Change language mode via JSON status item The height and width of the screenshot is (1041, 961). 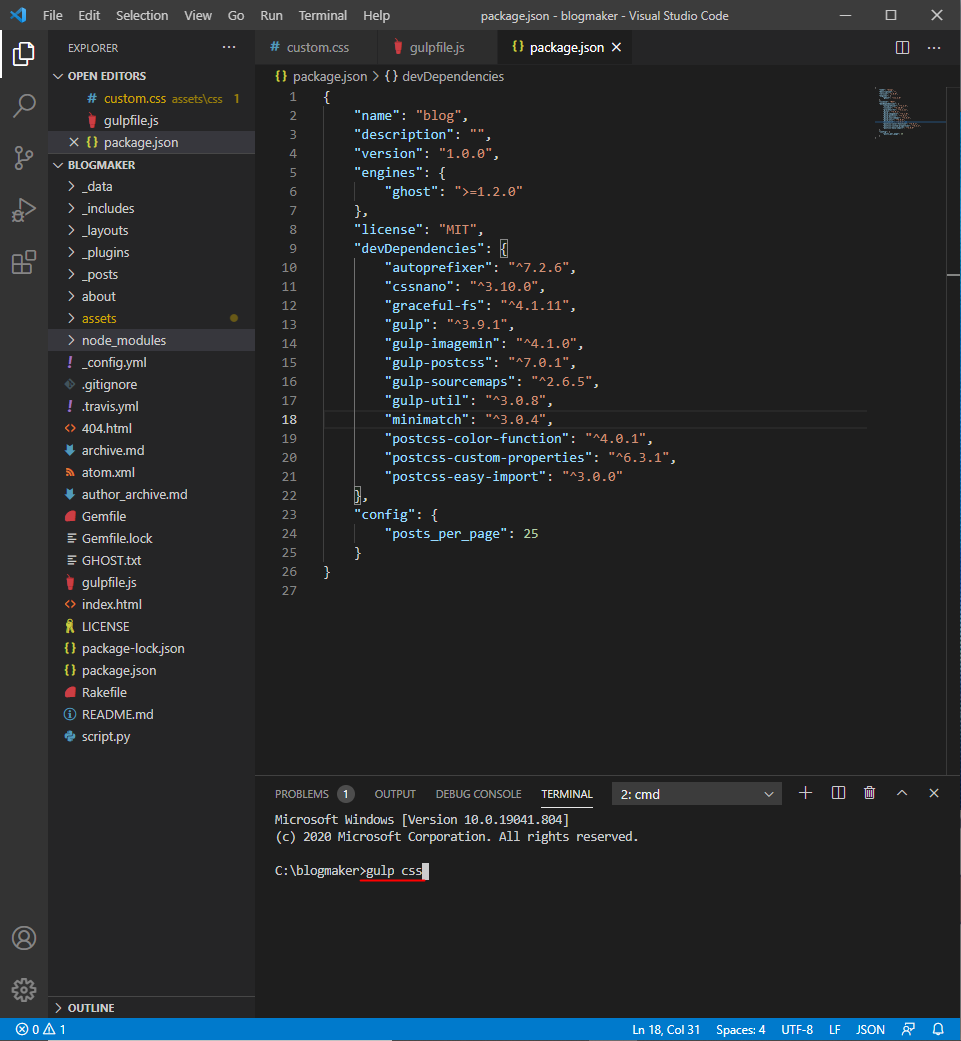tap(871, 1029)
